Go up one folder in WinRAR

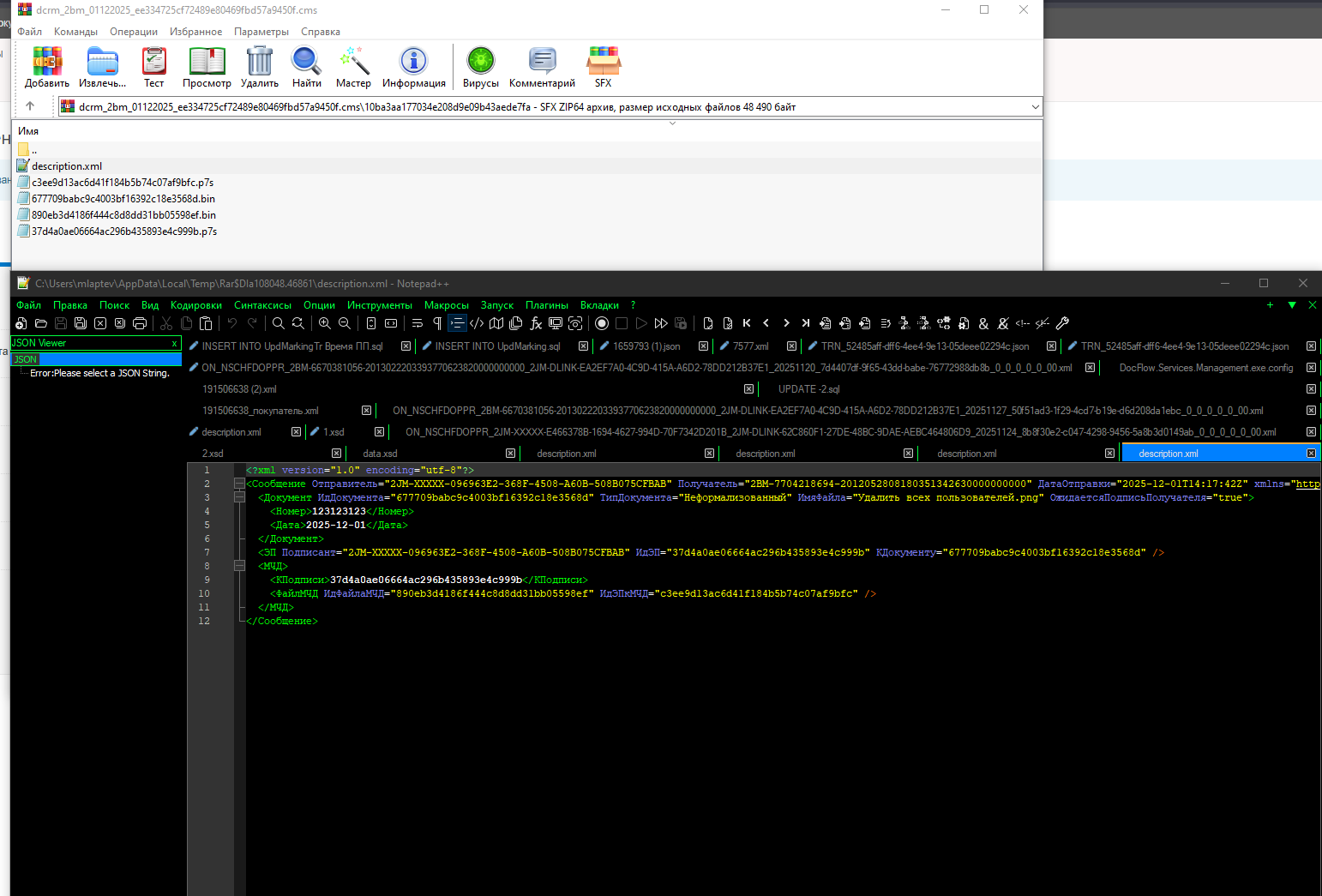pos(30,106)
